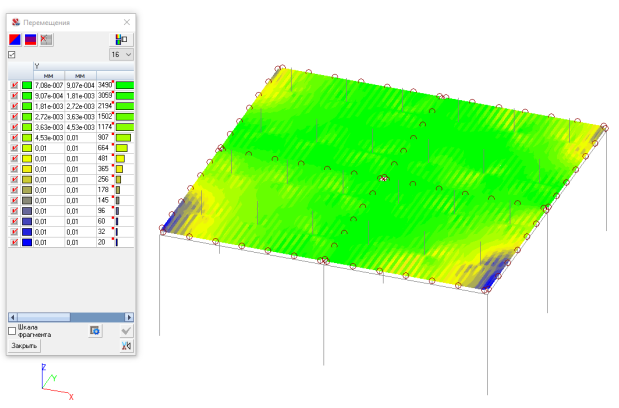Click the crossed-out color scale icon

coord(46,39)
